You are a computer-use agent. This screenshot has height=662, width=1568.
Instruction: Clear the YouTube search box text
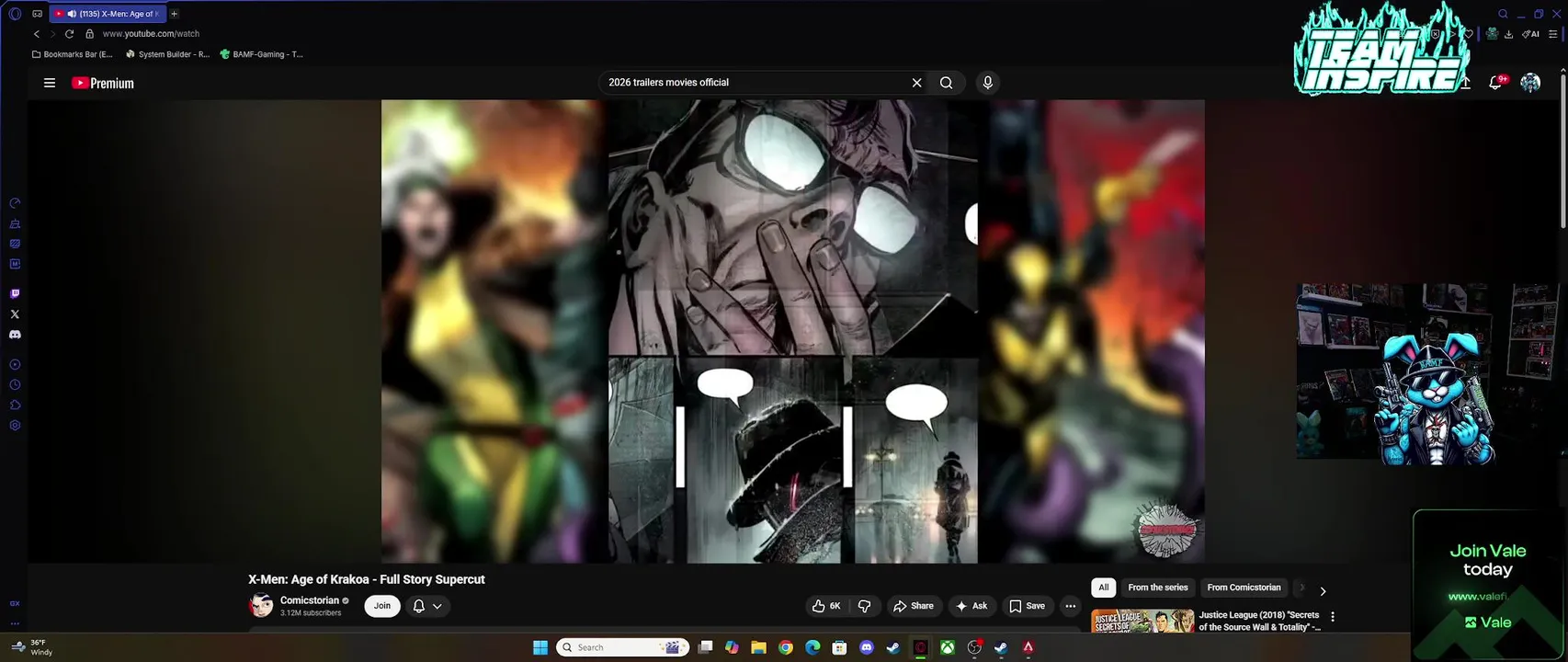coord(916,83)
